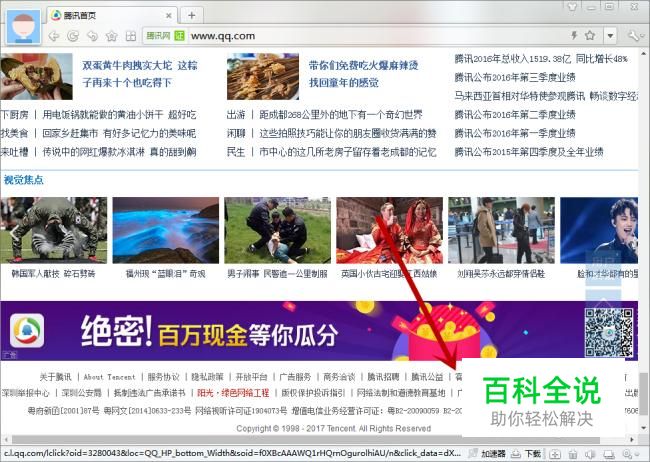Open article 带你们免费吃火爆麻辣烫
The height and width of the screenshot is (462, 650).
[364, 74]
